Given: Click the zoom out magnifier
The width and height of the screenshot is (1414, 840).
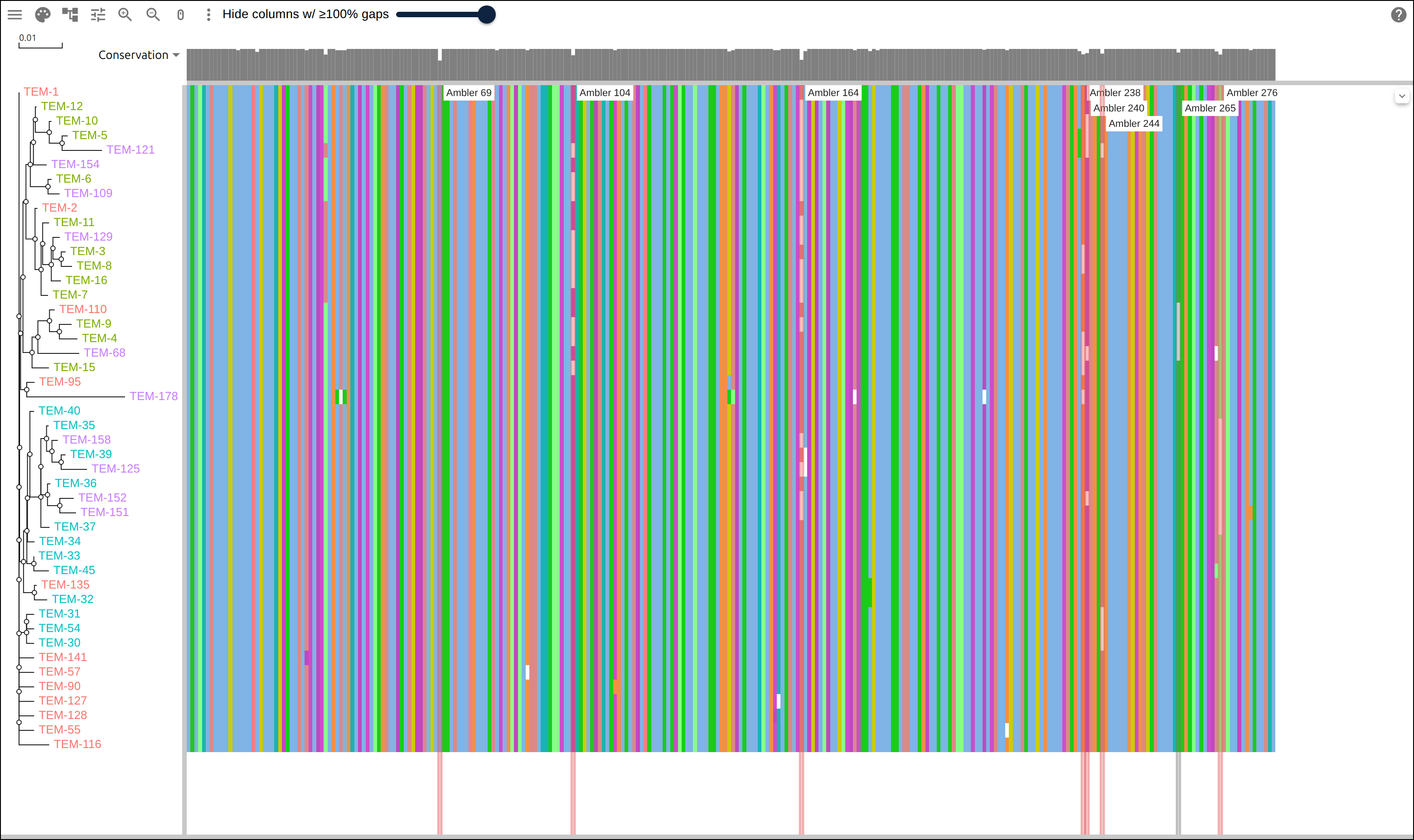Looking at the screenshot, I should 153,14.
